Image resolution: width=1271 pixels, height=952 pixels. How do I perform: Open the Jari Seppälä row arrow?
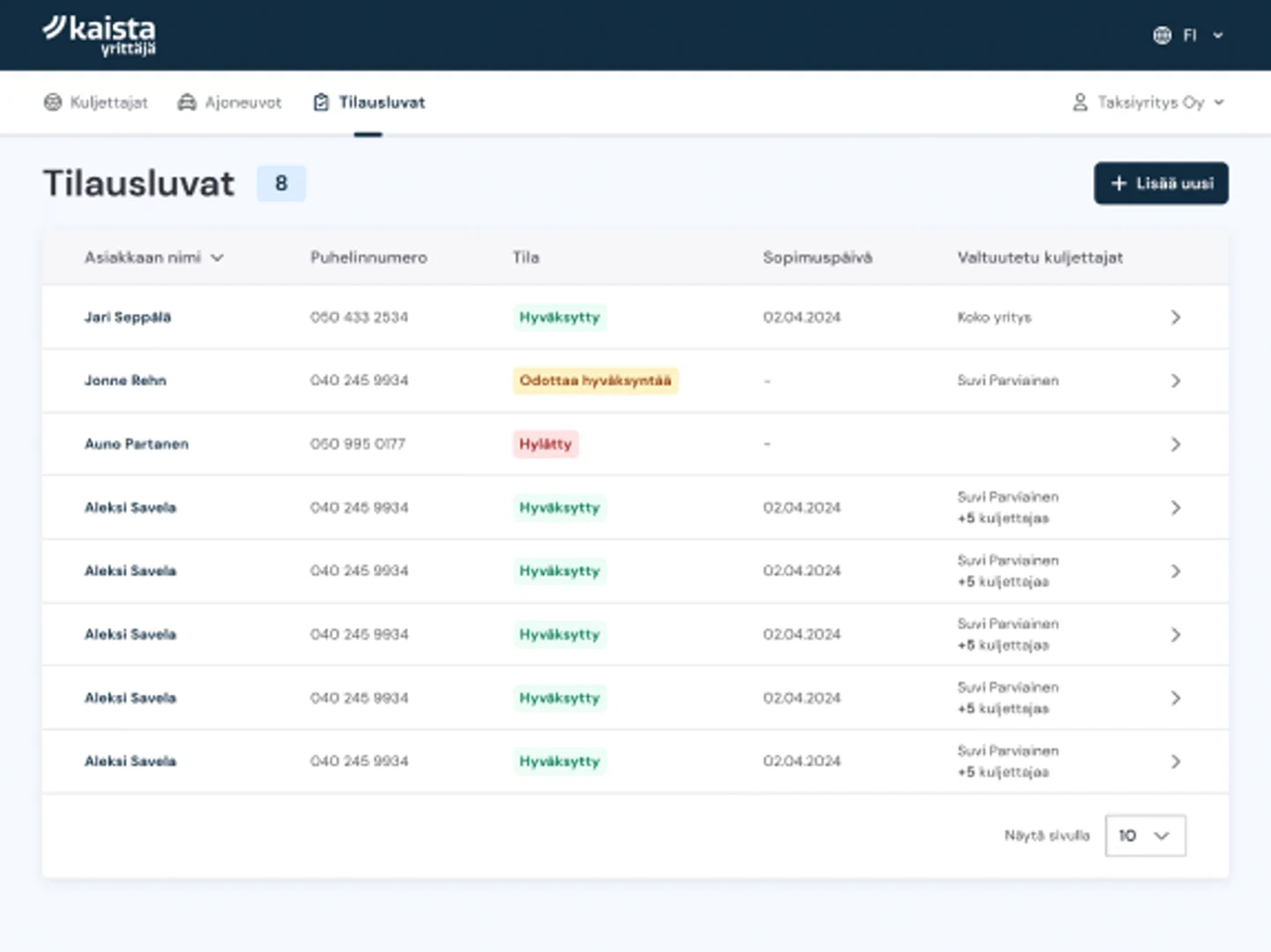click(1176, 317)
